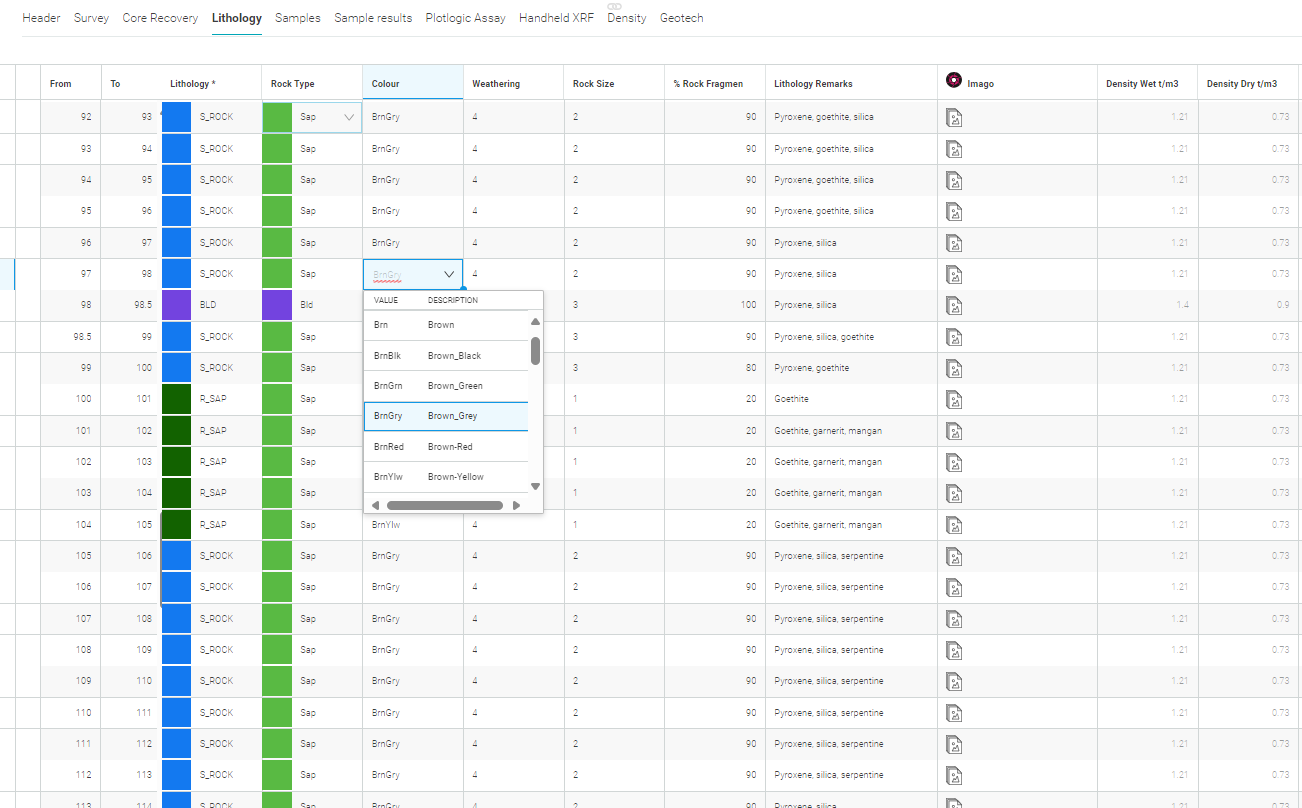Click the purple BLD lithology colour swatch
Image resolution: width=1302 pixels, height=808 pixels.
coord(176,305)
